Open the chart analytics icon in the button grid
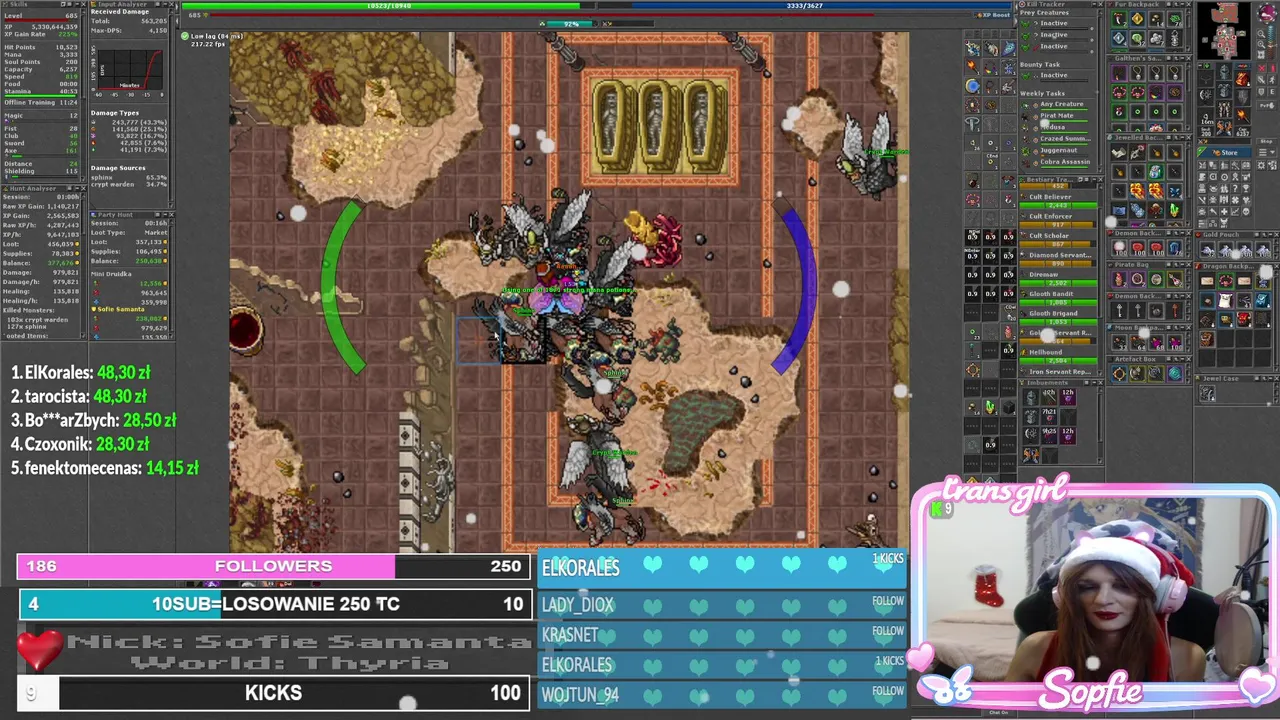This screenshot has height=720, width=1280. tap(1235, 212)
